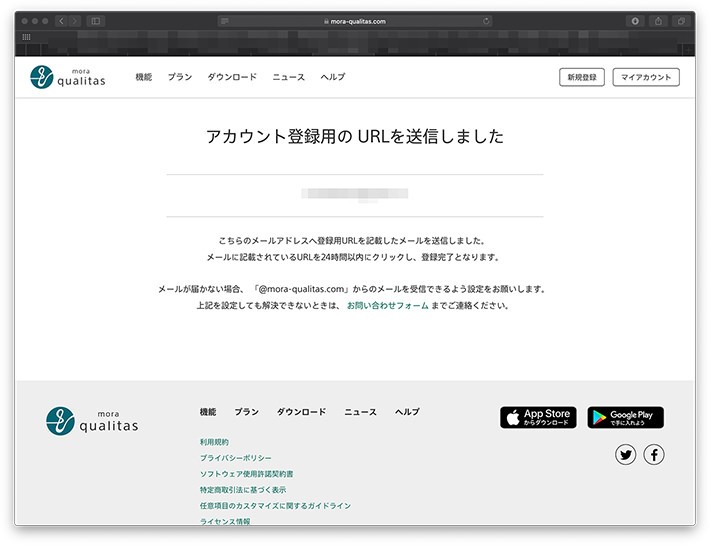Click the mora qualitas logo in header
This screenshot has width=710, height=545.
coord(68,77)
